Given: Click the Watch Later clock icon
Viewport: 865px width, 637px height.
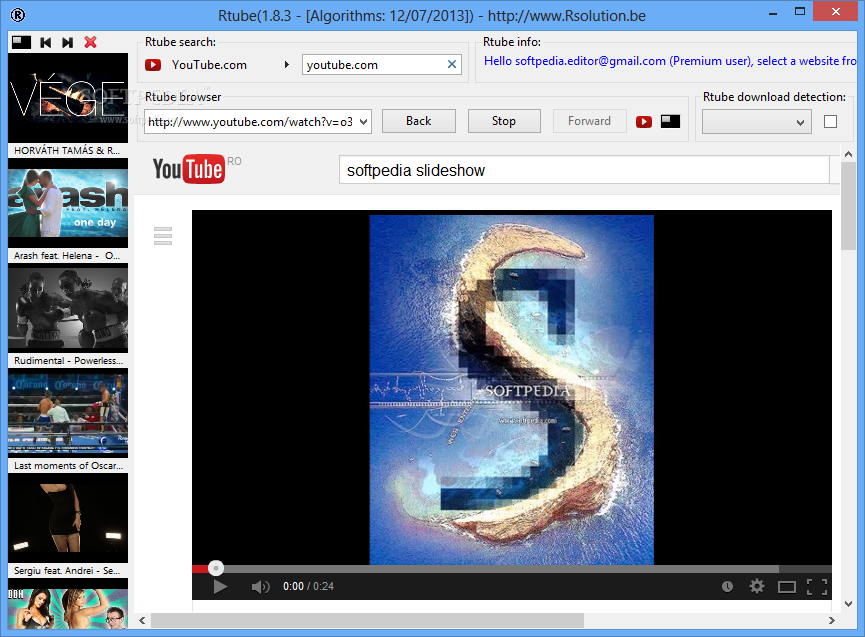Looking at the screenshot, I should click(x=727, y=587).
